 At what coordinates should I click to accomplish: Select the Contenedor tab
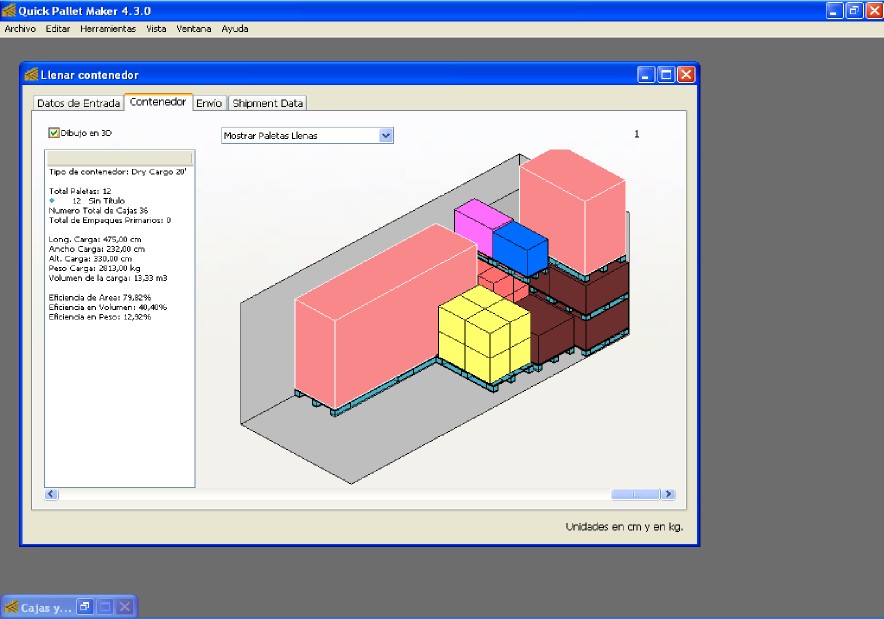158,102
